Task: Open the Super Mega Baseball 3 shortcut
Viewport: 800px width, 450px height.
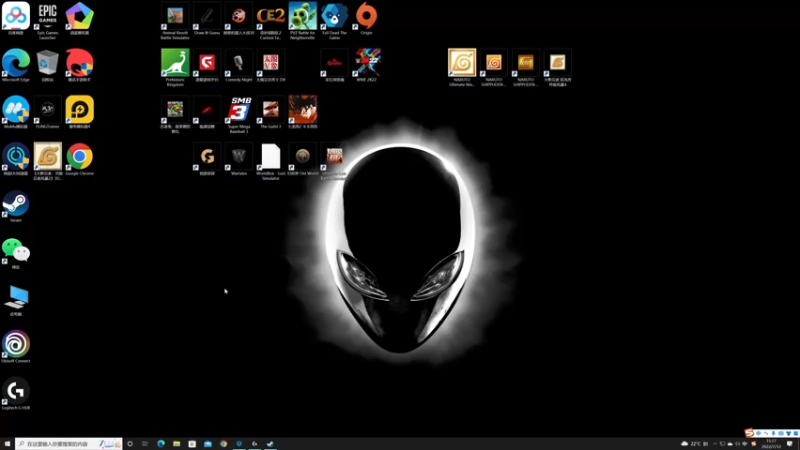Action: pyautogui.click(x=239, y=115)
